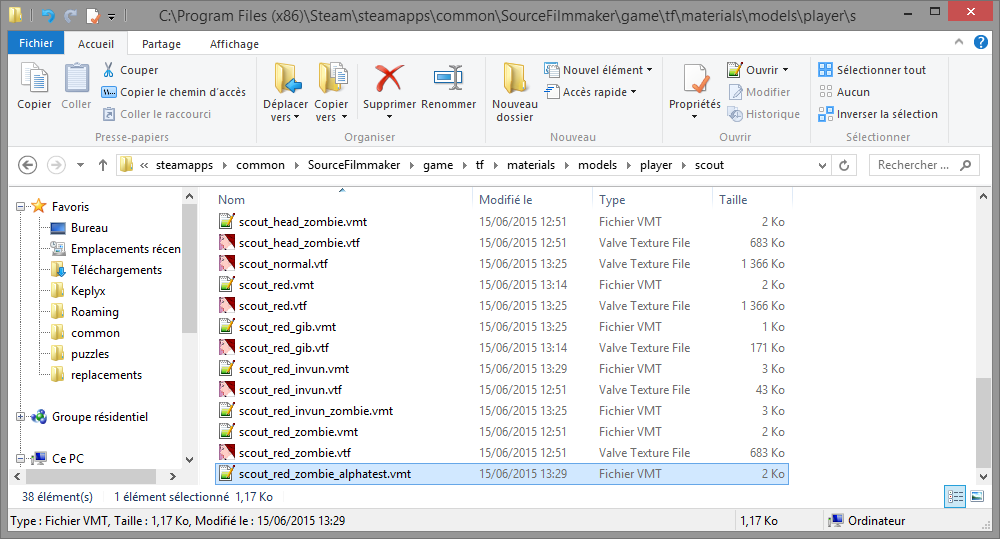Switch to large icons view layout

click(x=977, y=496)
